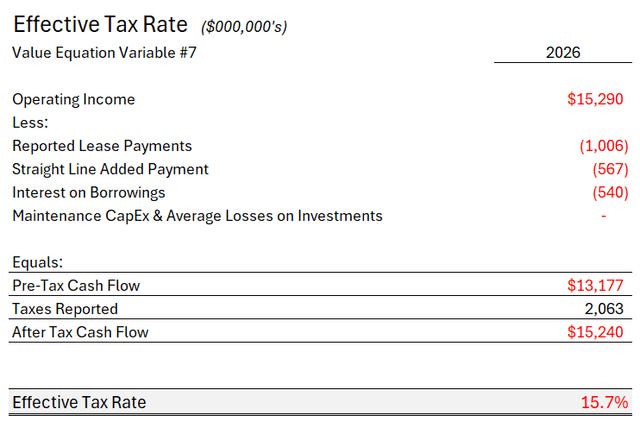This screenshot has width=640, height=428.
Task: Click the Taxes Reported label
Action: click(65, 309)
